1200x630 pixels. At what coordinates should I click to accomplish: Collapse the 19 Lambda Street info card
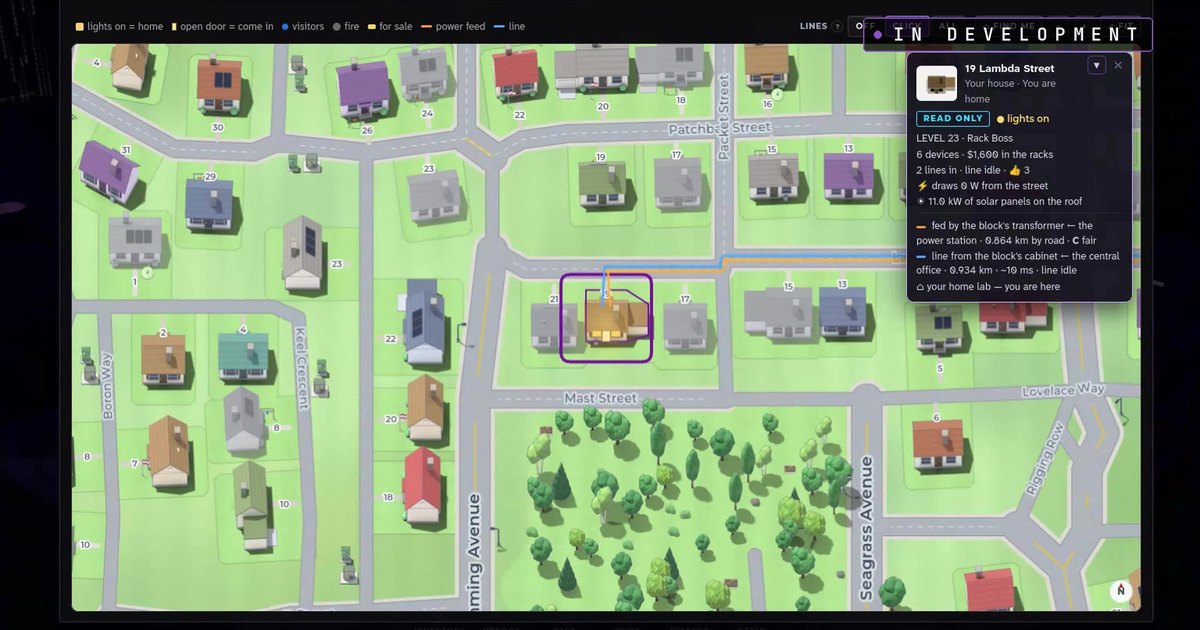(1097, 66)
